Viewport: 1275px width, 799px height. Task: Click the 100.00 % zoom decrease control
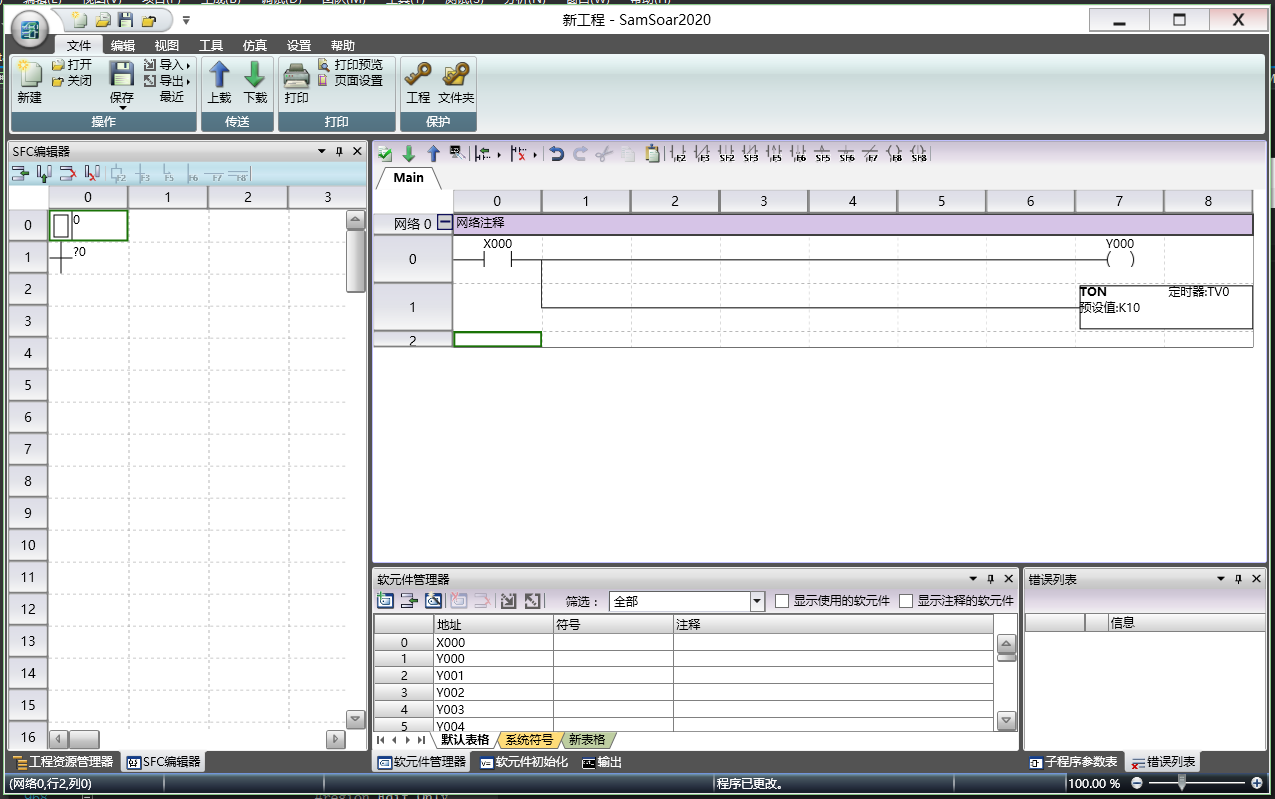pos(1138,783)
